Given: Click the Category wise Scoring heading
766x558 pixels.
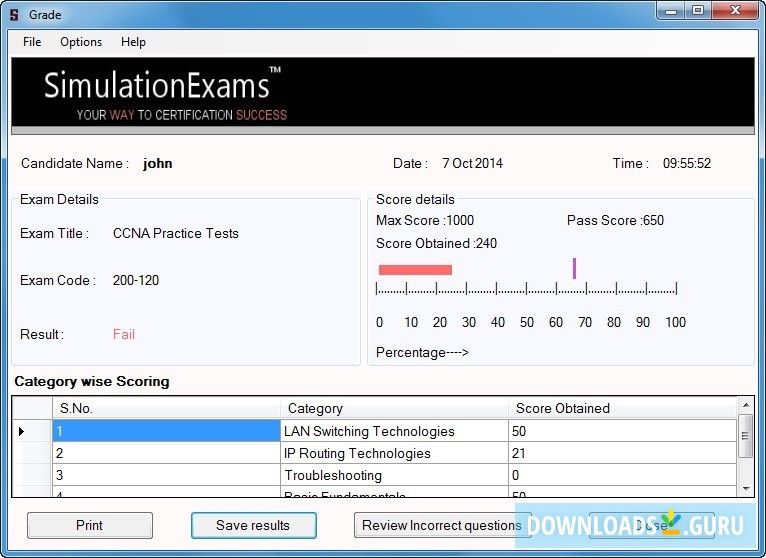Looking at the screenshot, I should (92, 381).
